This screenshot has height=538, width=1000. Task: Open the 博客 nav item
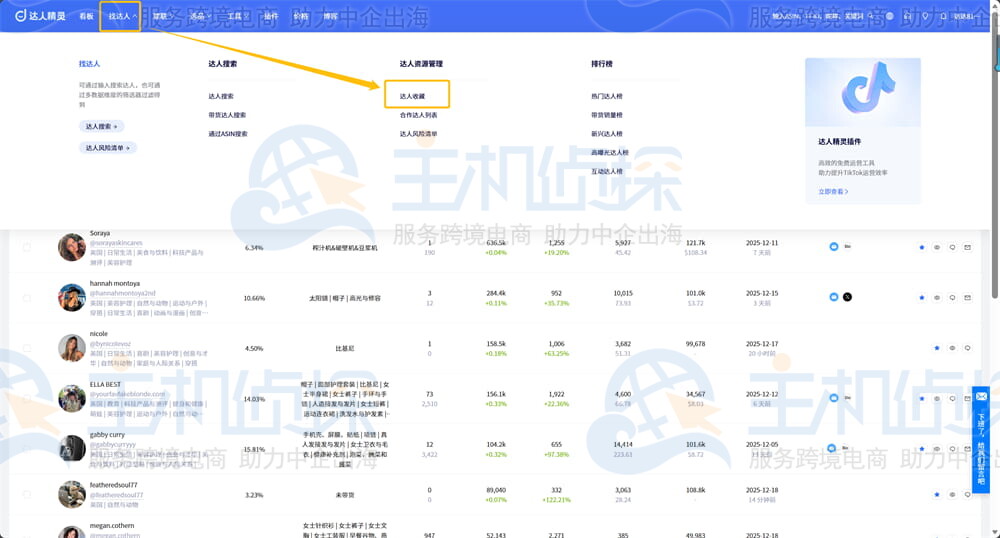[330, 16]
